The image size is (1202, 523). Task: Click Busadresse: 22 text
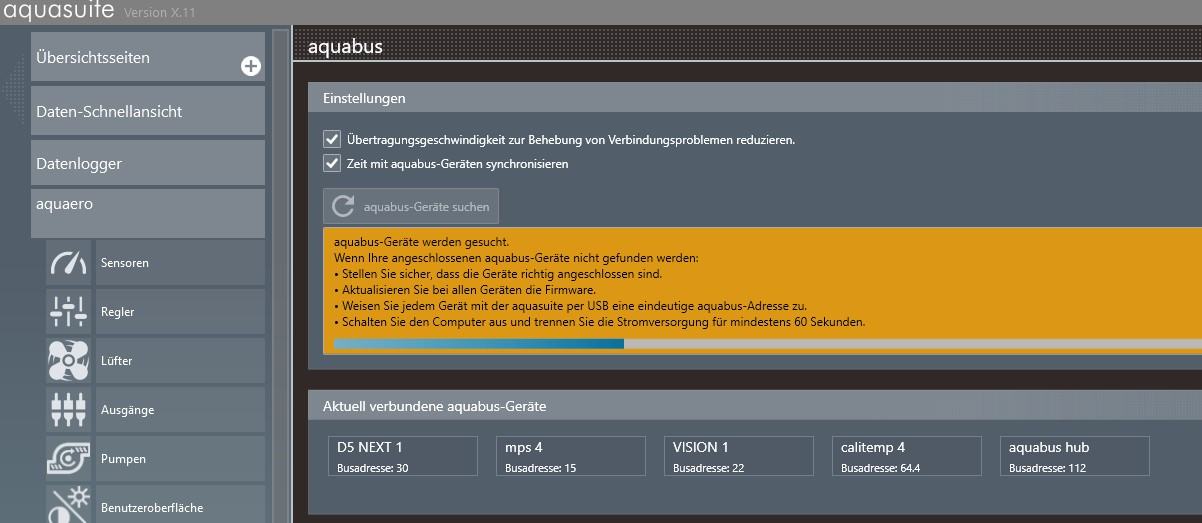[709, 468]
